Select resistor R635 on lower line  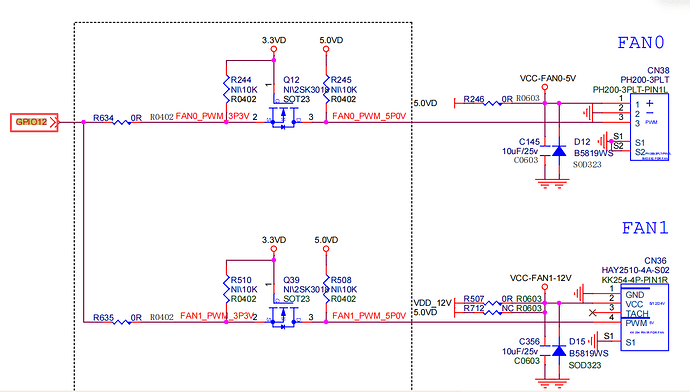pos(122,322)
